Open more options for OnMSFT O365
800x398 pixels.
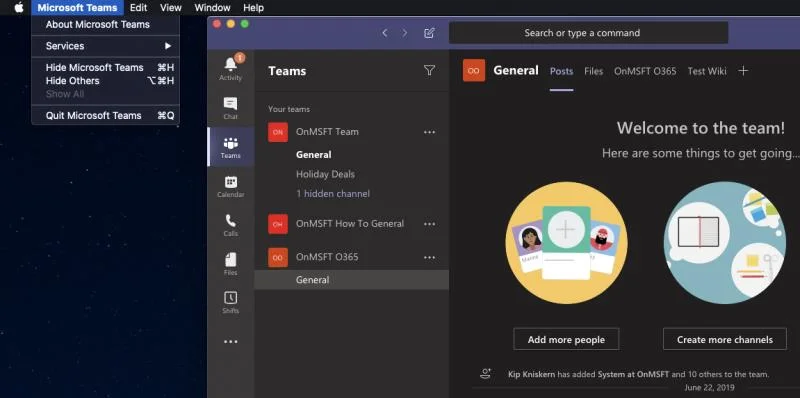tap(430, 257)
